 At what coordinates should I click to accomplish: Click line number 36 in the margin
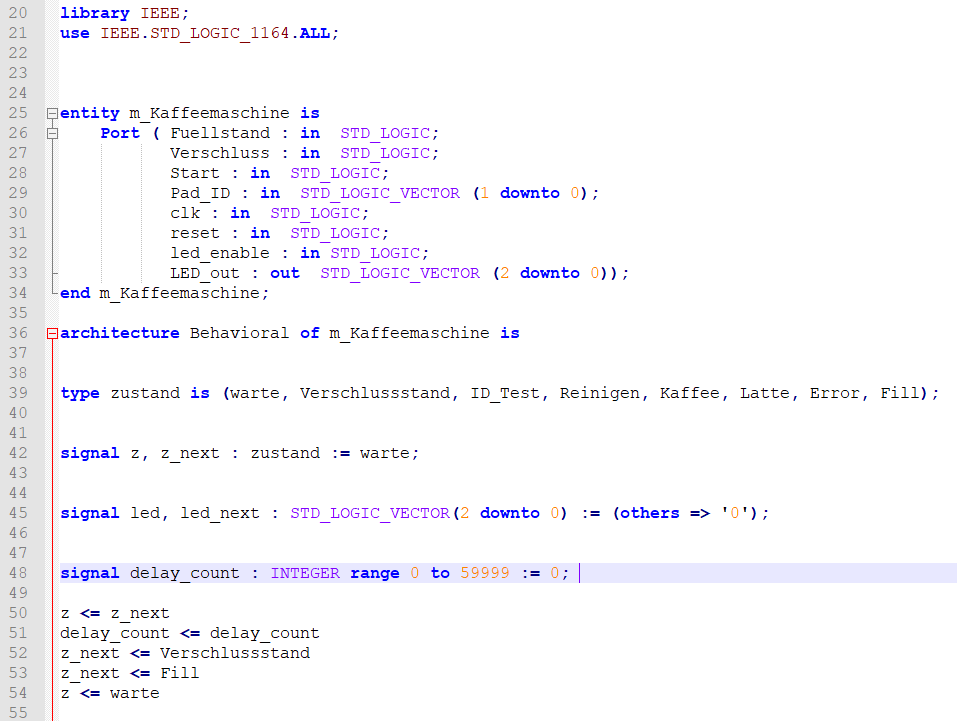click(18, 333)
